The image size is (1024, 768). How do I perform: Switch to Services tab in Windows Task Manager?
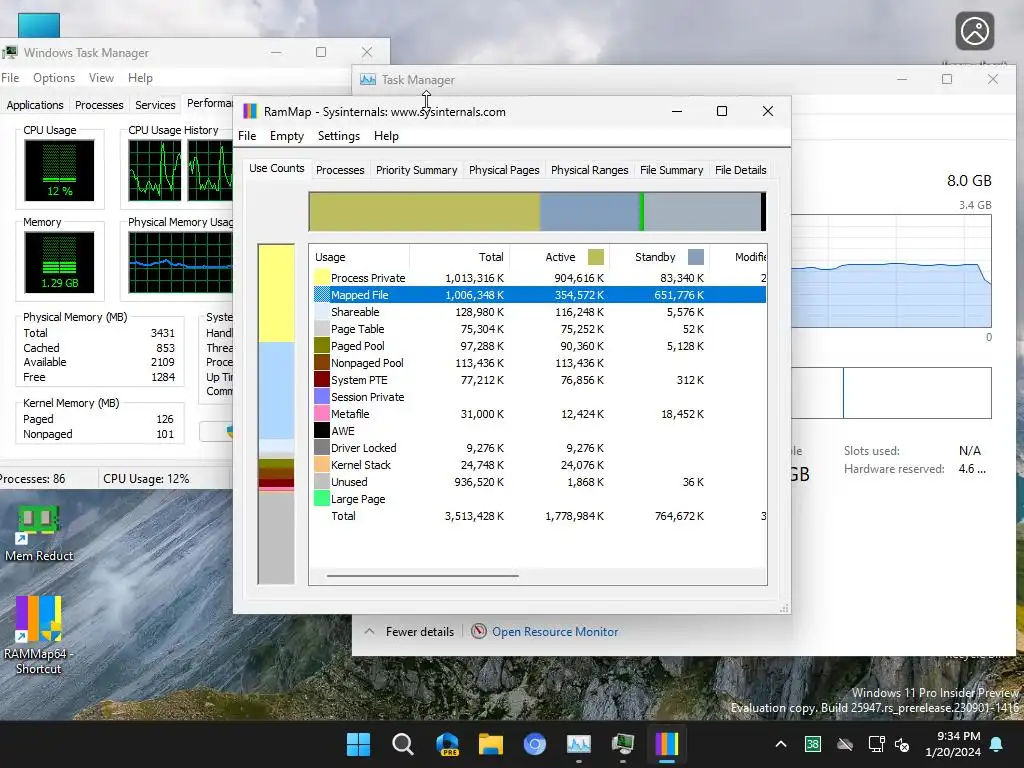(x=155, y=104)
